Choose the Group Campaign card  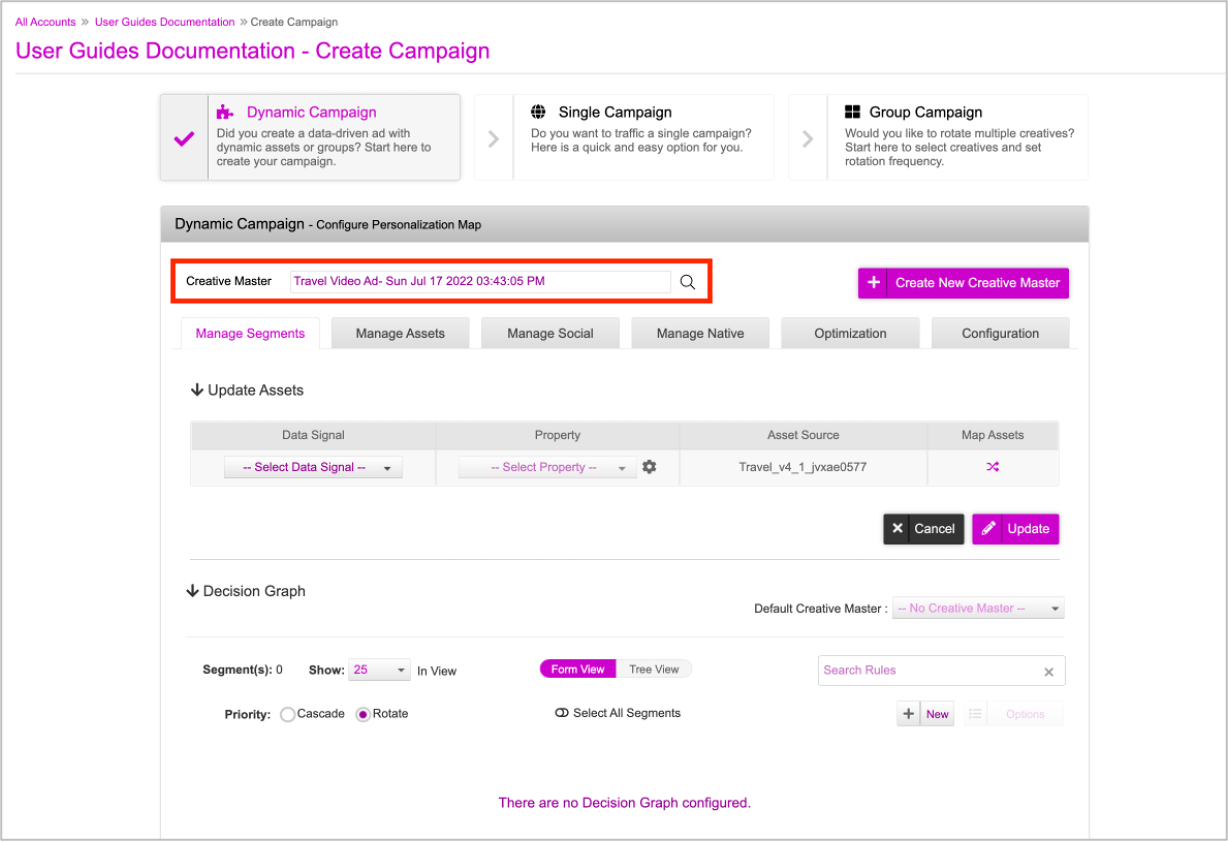[938, 138]
